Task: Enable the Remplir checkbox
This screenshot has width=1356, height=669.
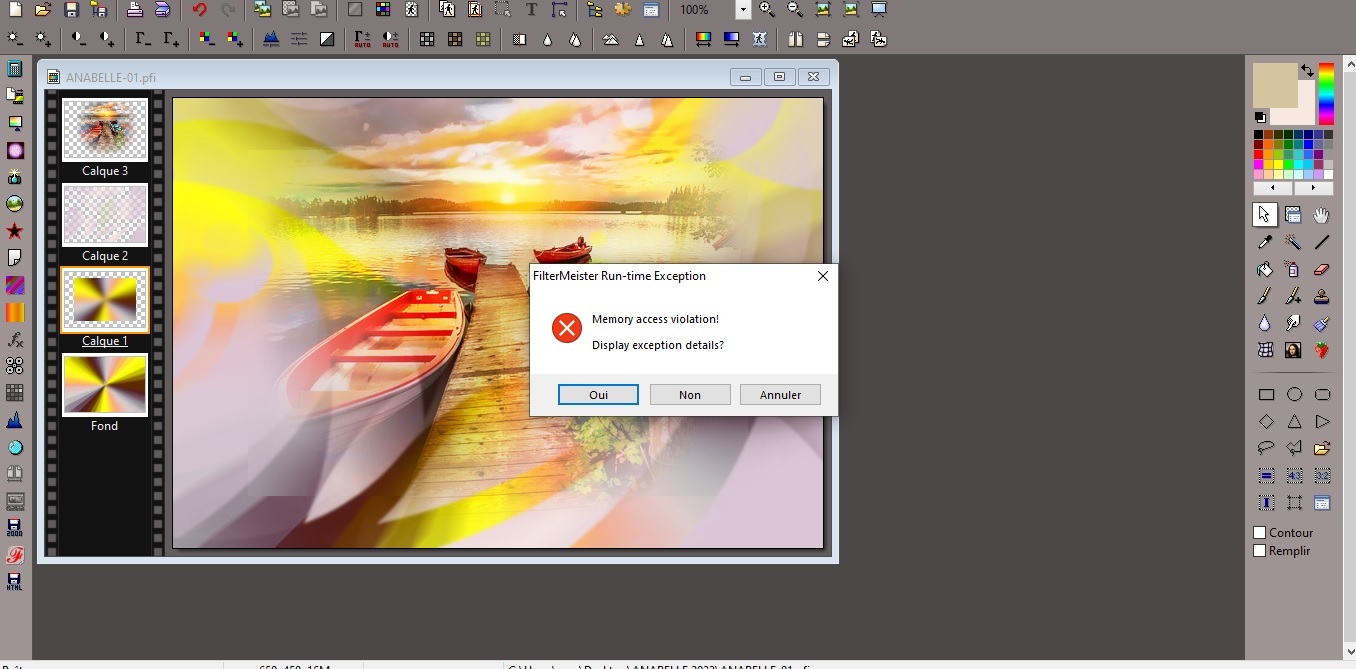Action: click(1260, 551)
